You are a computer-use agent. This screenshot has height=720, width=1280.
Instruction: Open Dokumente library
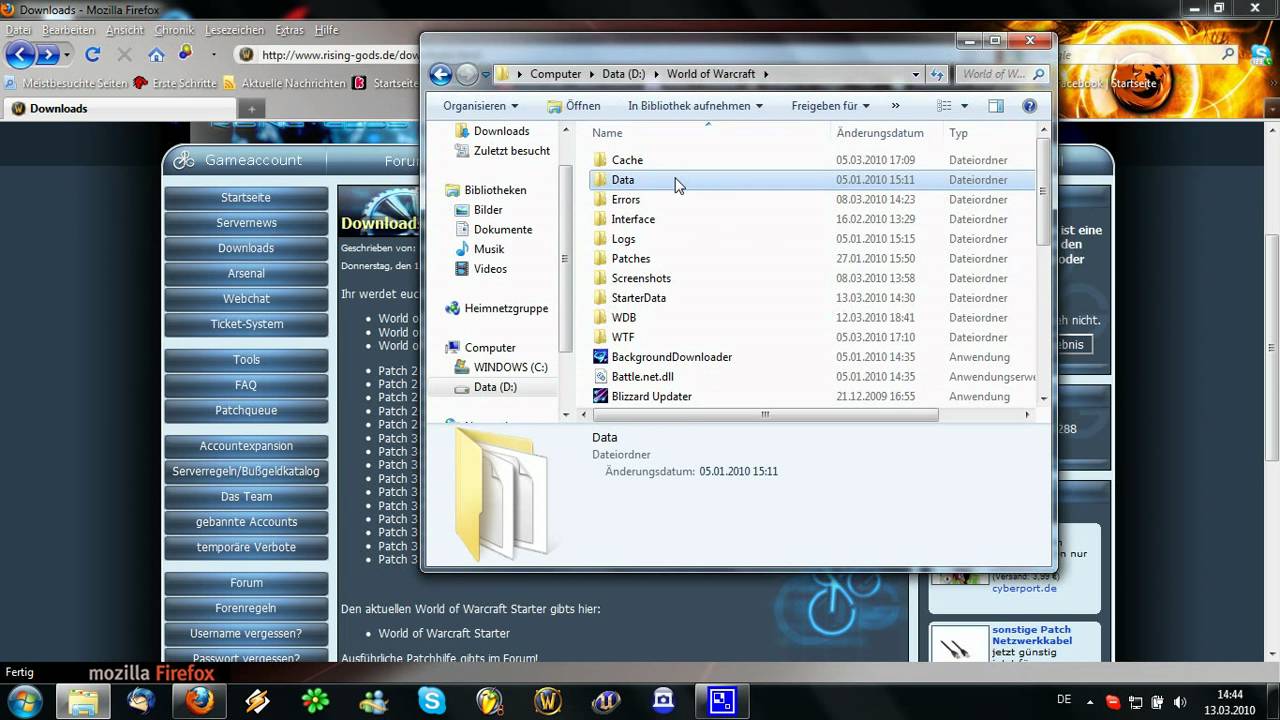coord(503,229)
